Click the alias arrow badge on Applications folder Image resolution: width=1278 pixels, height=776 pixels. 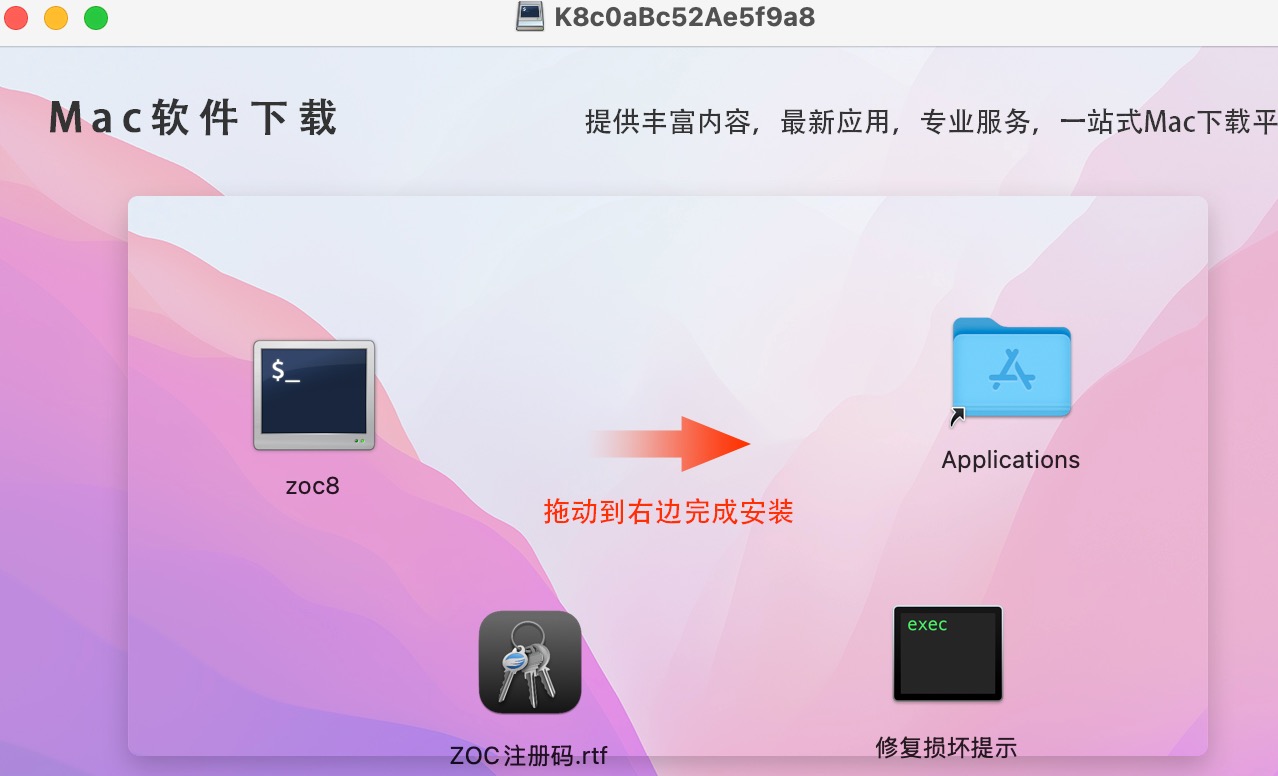click(957, 418)
